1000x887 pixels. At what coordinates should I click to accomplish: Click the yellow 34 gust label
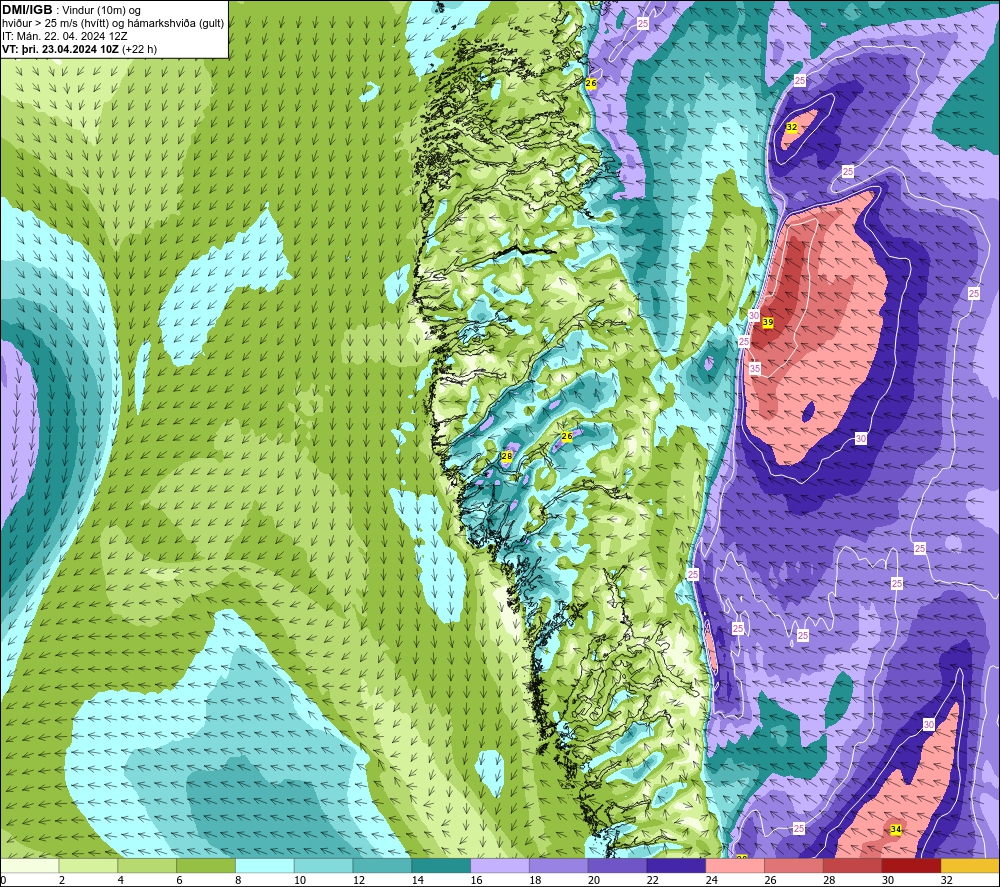[x=896, y=830]
